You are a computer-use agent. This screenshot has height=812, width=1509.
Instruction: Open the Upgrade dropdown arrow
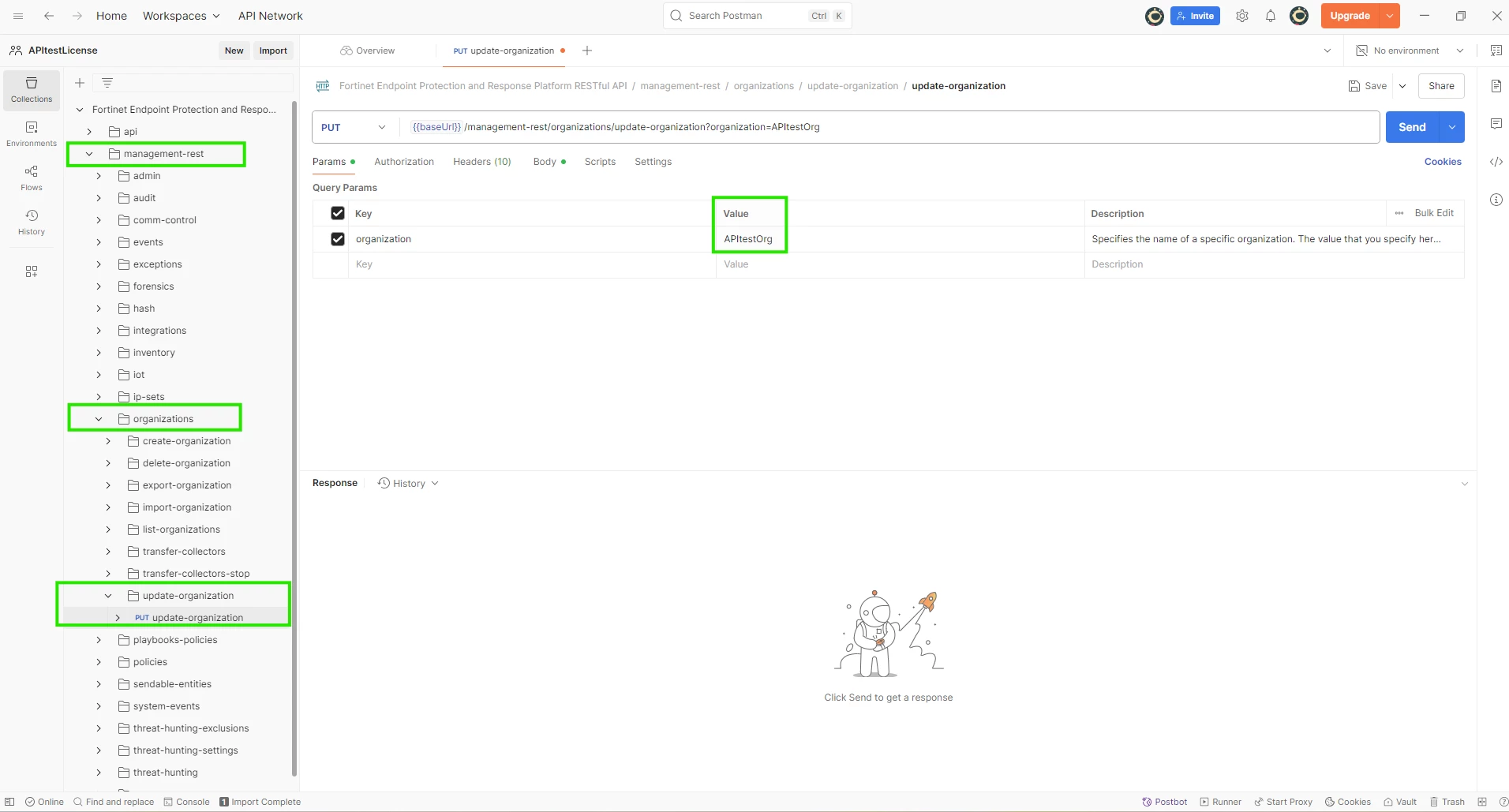point(1390,16)
